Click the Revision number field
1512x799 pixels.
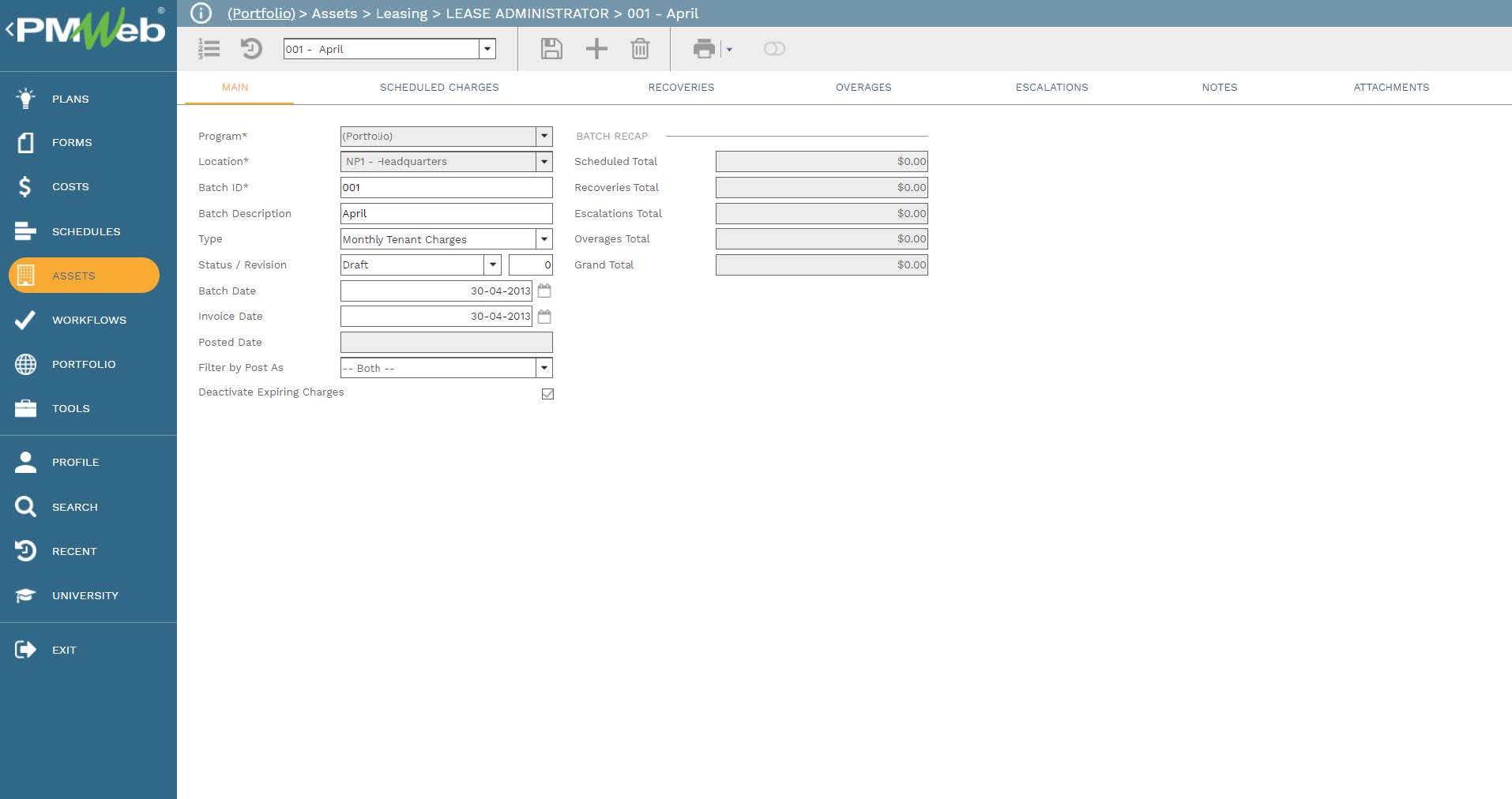pos(531,264)
